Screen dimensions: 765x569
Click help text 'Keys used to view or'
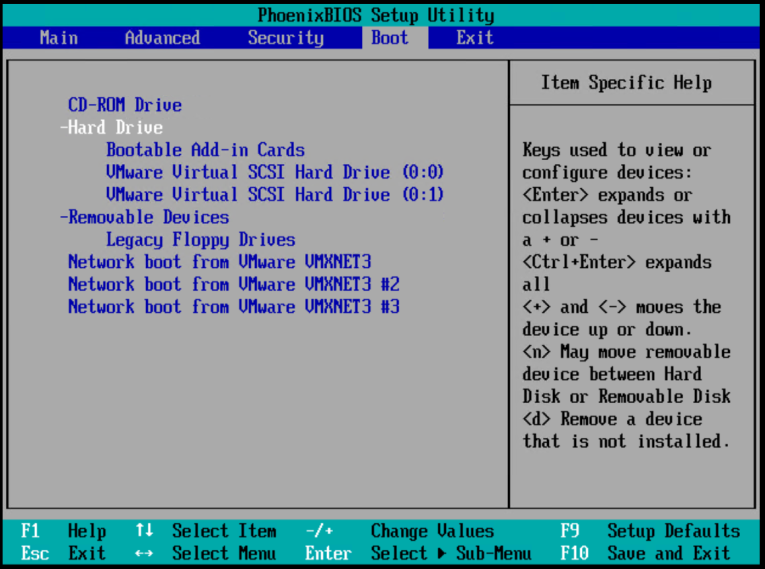(x=617, y=150)
